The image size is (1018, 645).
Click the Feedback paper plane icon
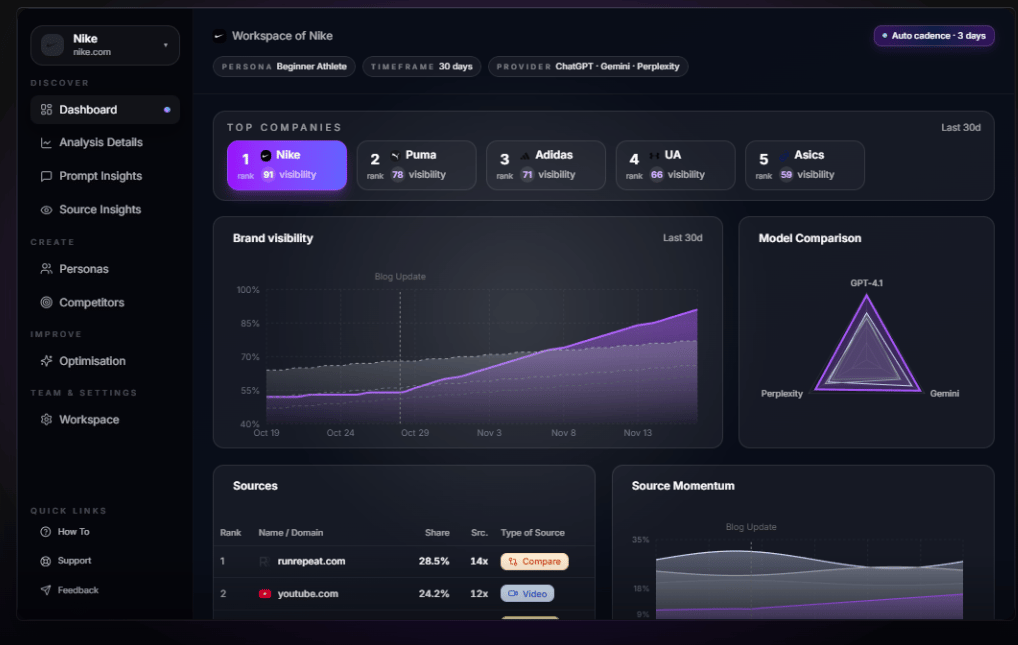click(45, 590)
